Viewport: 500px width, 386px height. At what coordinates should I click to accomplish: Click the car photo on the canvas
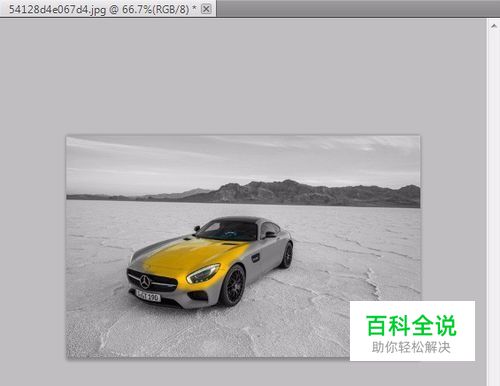click(x=243, y=247)
